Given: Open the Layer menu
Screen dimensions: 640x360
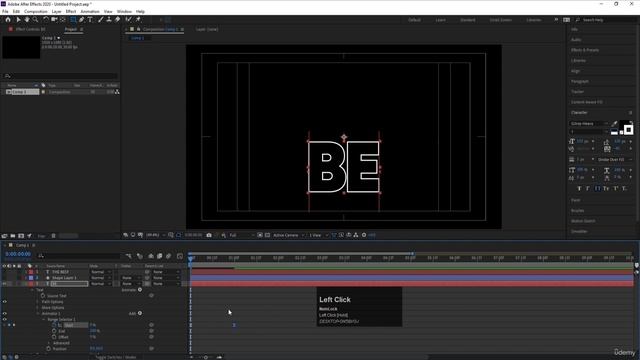Looking at the screenshot, I should (x=56, y=11).
